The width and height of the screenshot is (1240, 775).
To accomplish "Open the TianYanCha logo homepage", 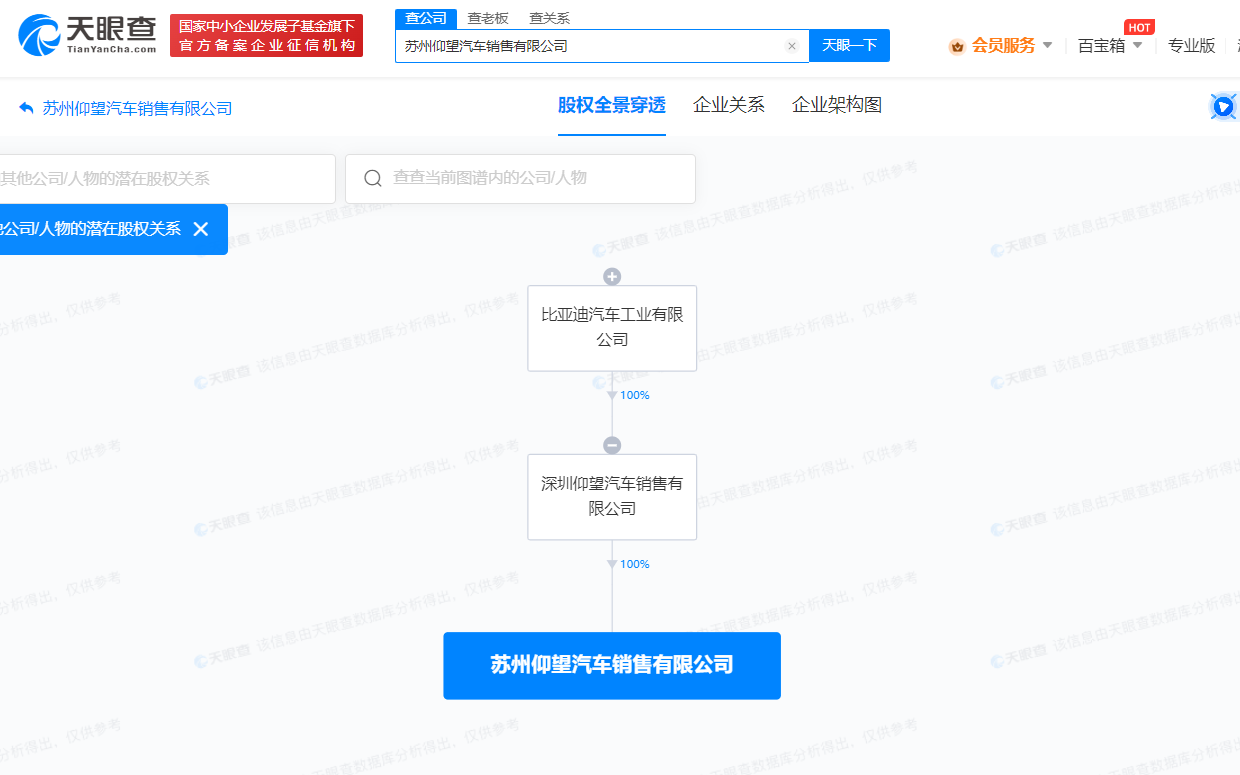I will click(x=88, y=35).
